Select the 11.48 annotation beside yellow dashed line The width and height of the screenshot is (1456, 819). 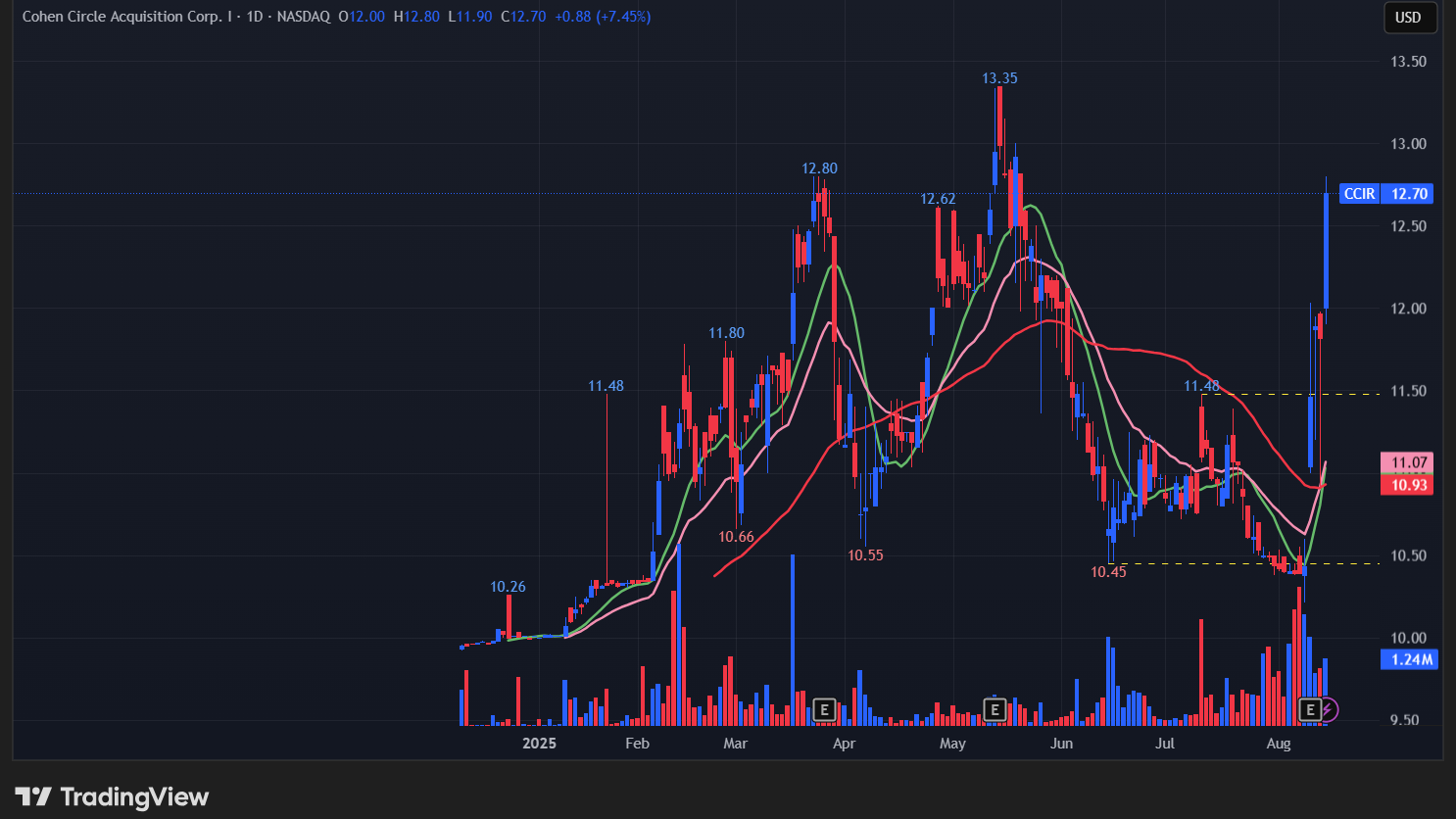coord(1201,386)
